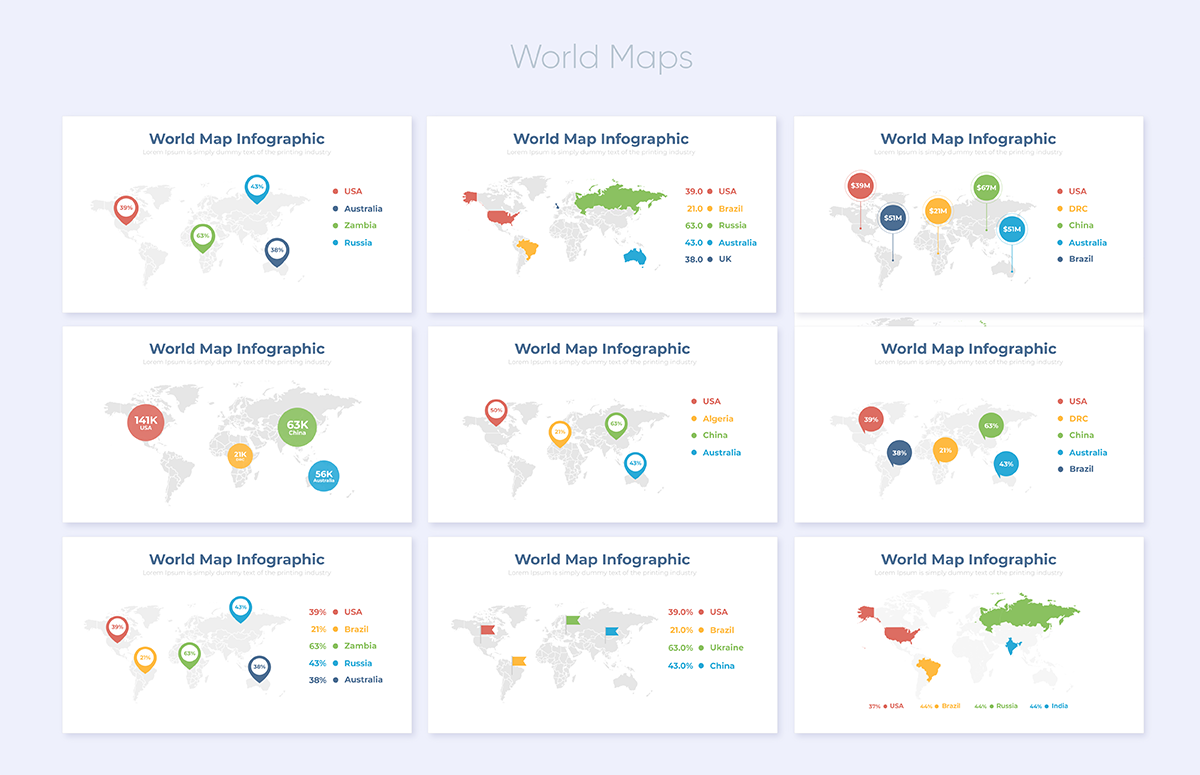Click the yellow flag on South America
This screenshot has height=775, width=1200.
[519, 661]
